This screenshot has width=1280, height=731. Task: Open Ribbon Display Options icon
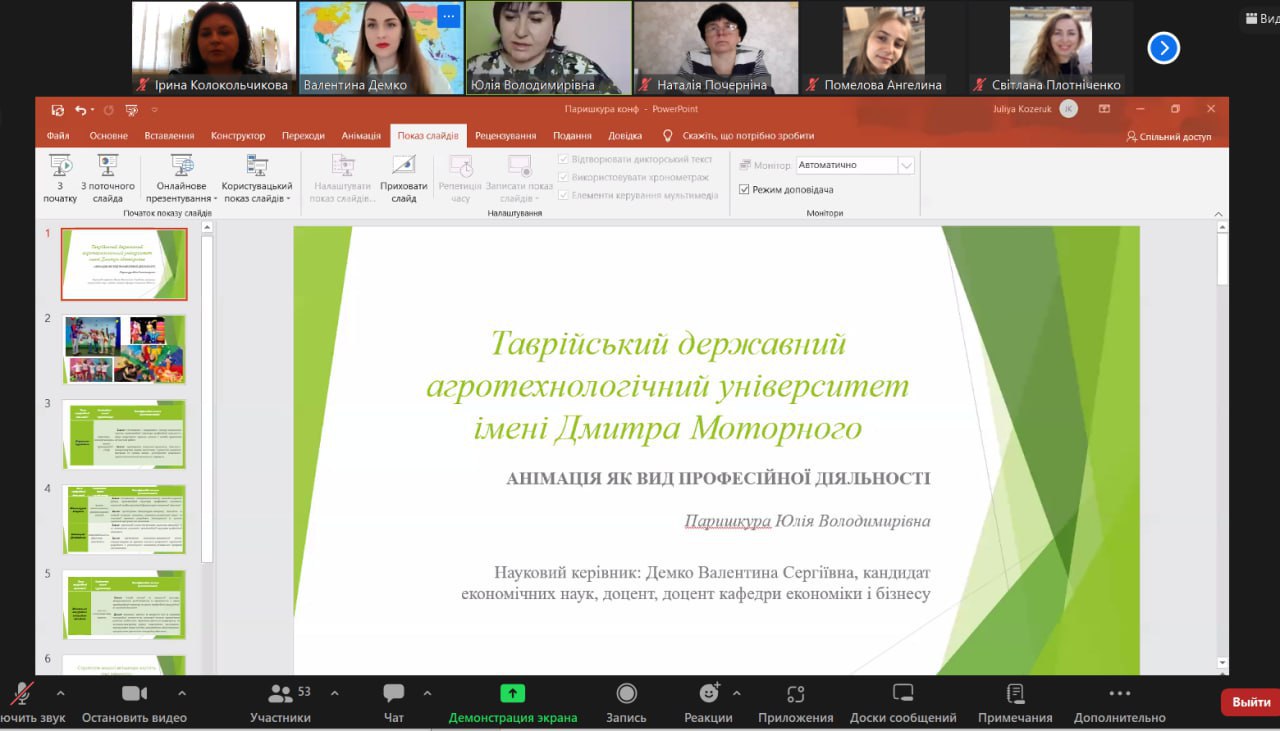point(1104,109)
